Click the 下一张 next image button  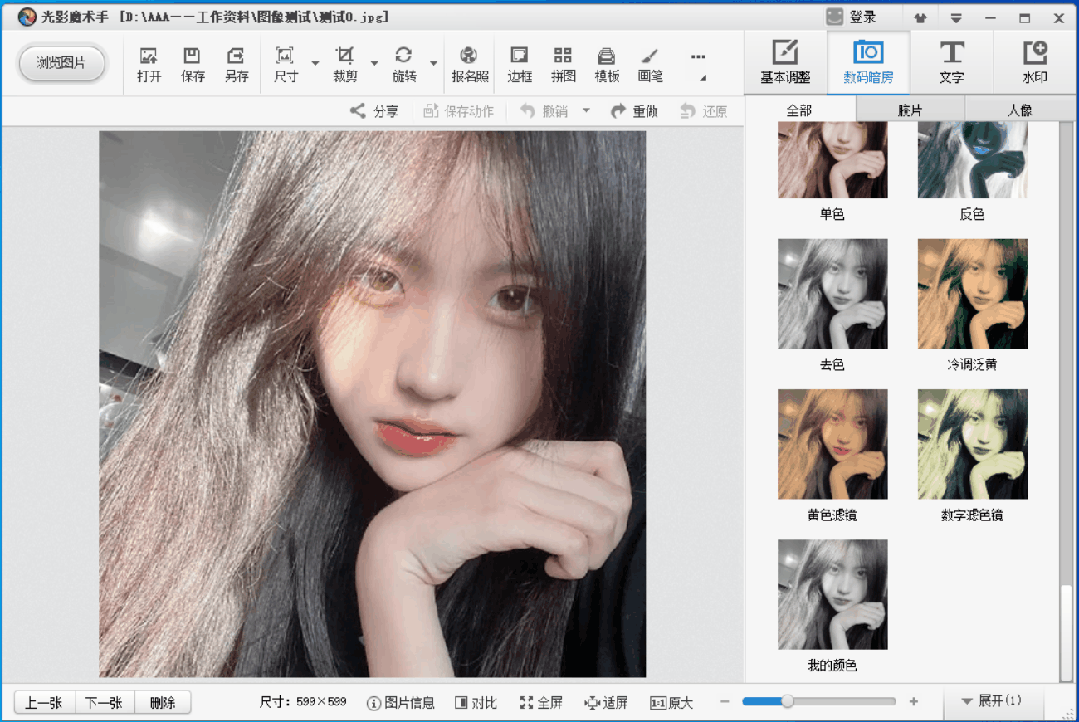pyautogui.click(x=103, y=703)
